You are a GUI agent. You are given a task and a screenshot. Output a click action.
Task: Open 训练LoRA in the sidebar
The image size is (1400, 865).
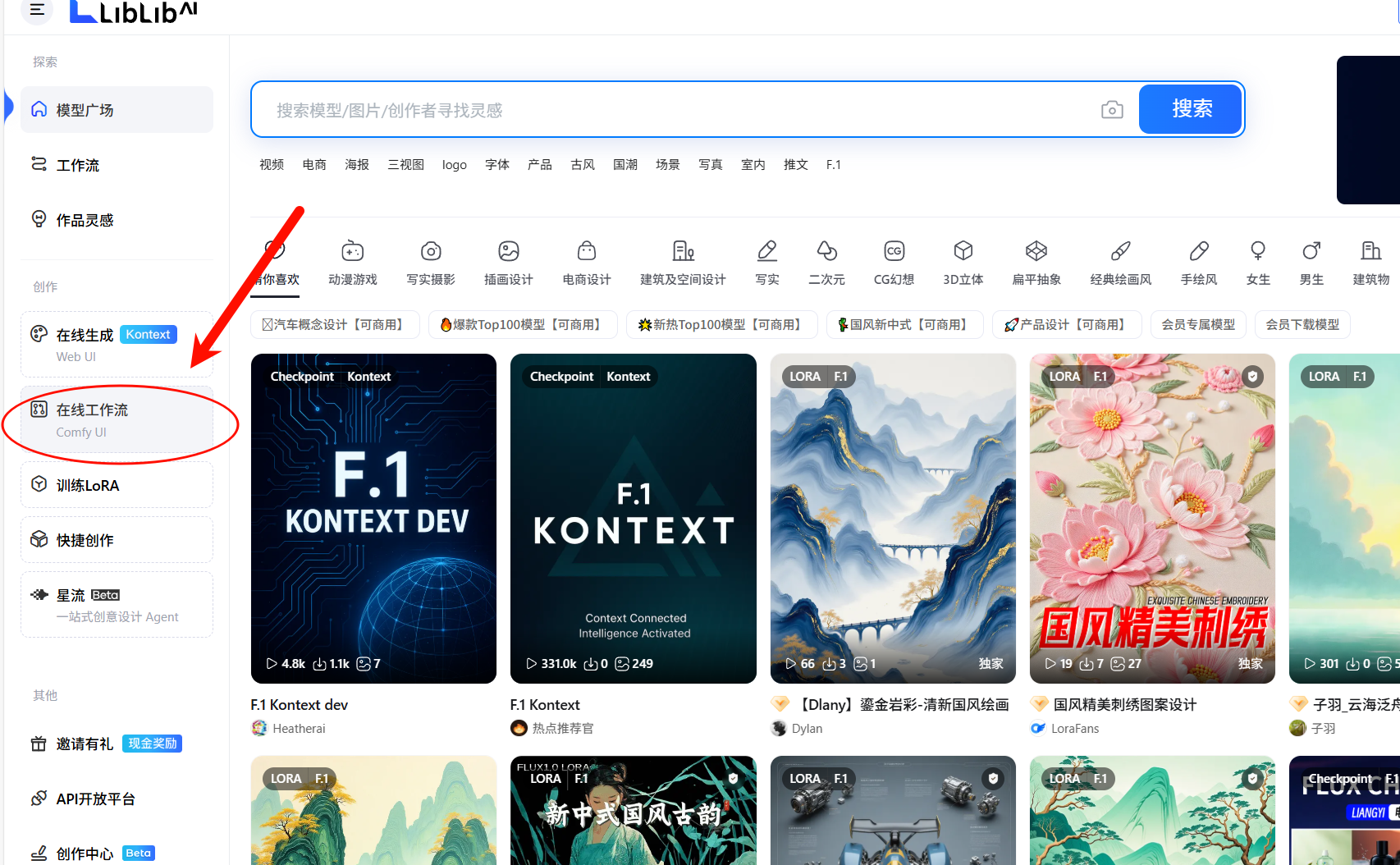click(117, 485)
